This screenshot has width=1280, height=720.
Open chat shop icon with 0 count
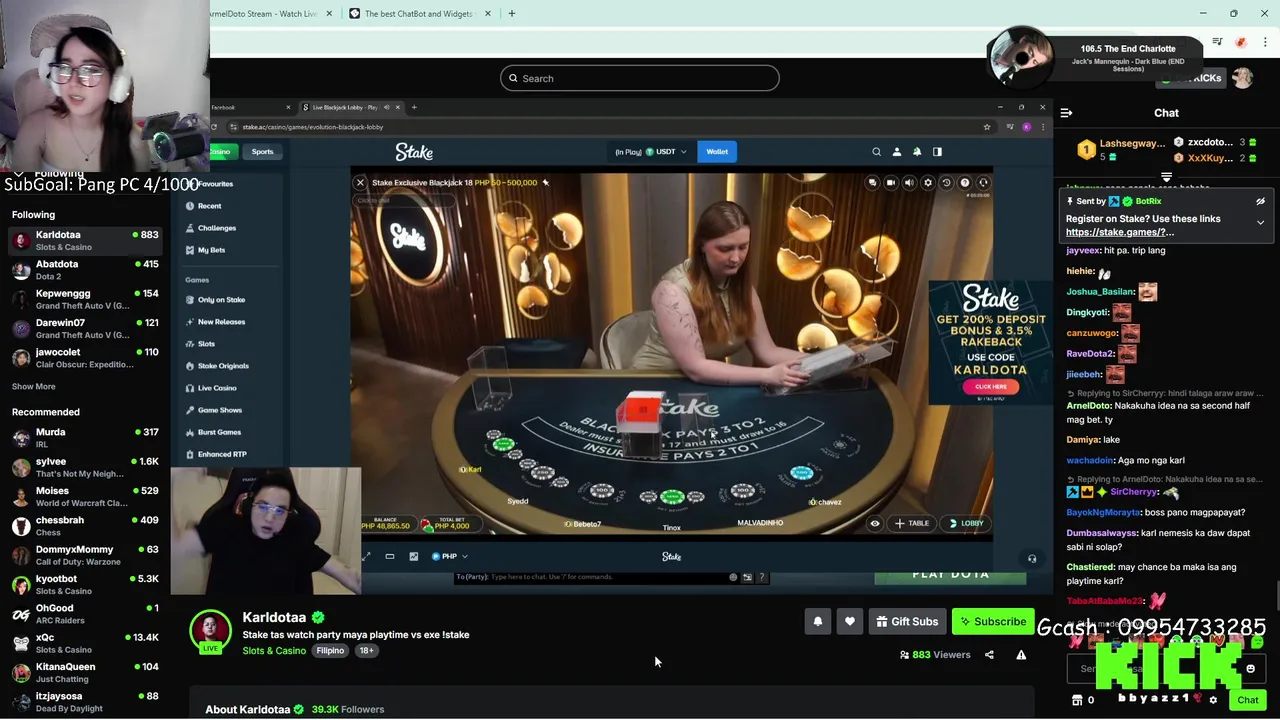1083,700
